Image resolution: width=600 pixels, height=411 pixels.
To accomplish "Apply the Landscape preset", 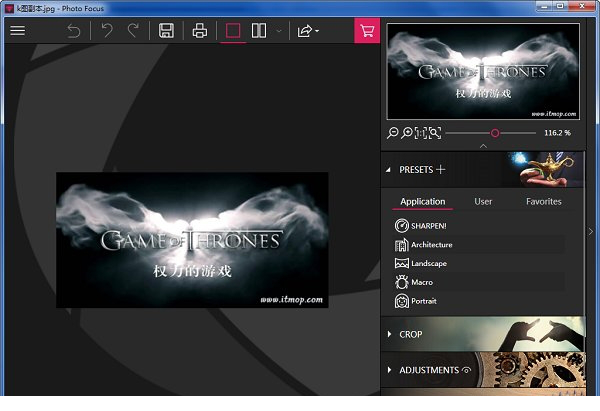I will point(428,263).
